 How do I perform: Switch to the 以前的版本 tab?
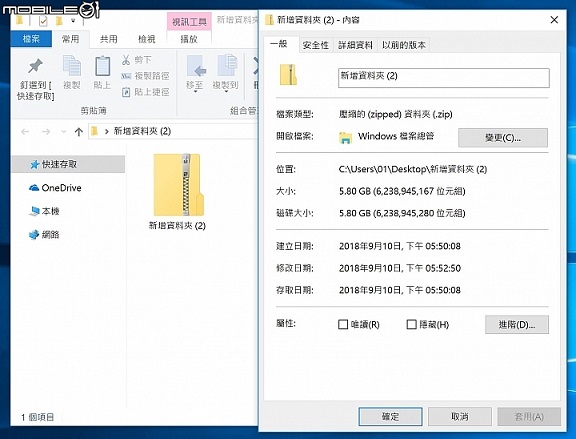point(403,45)
